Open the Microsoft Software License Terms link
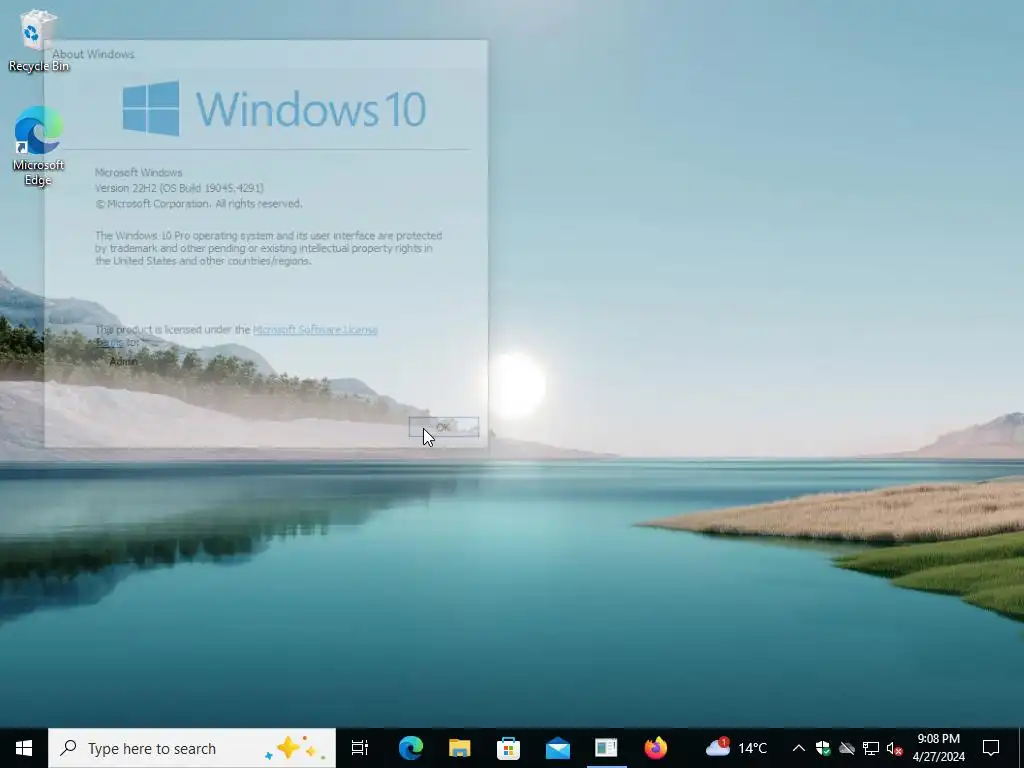The image size is (1024, 768). [315, 330]
